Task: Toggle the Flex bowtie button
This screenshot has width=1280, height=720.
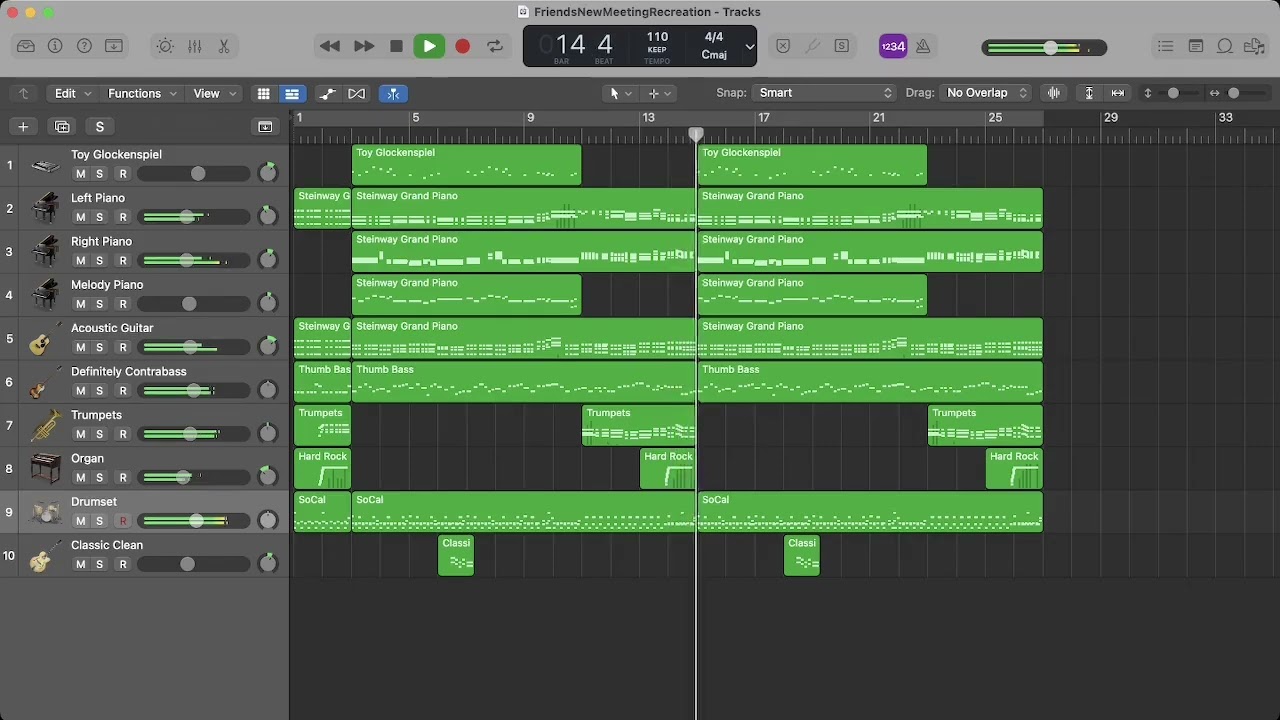Action: (357, 93)
